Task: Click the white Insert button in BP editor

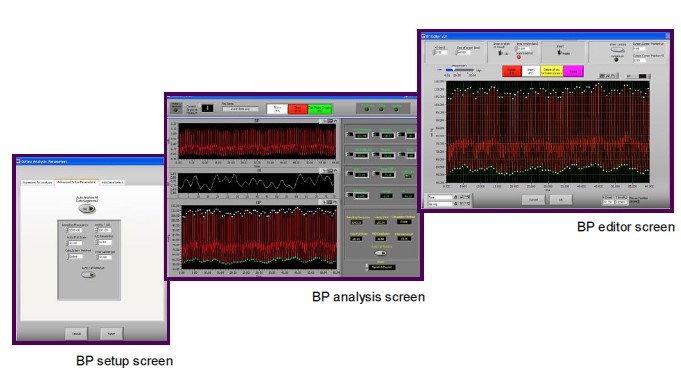Action: [531, 71]
